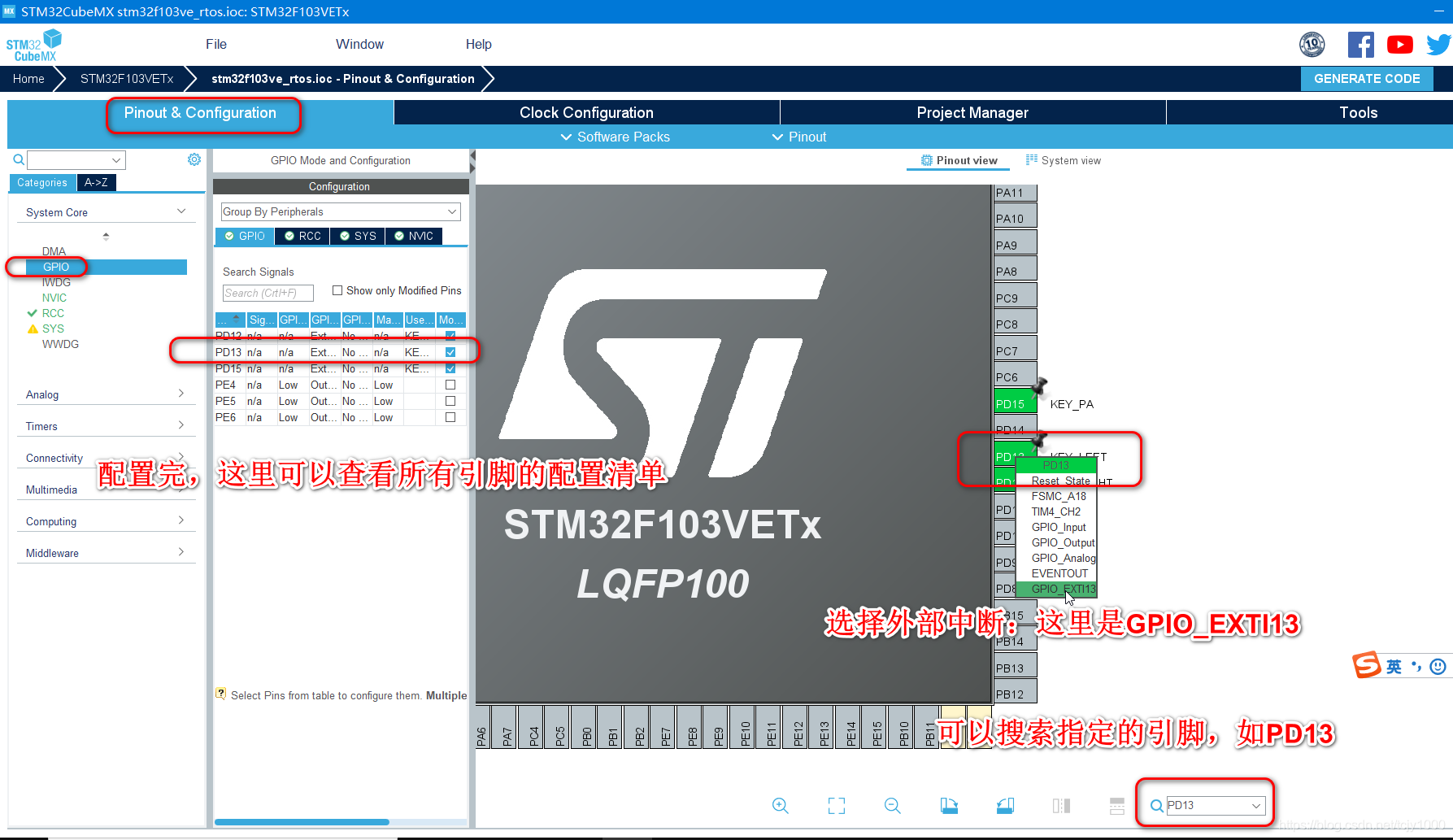This screenshot has height=840, width=1453.
Task: Open the File menu
Action: point(216,44)
